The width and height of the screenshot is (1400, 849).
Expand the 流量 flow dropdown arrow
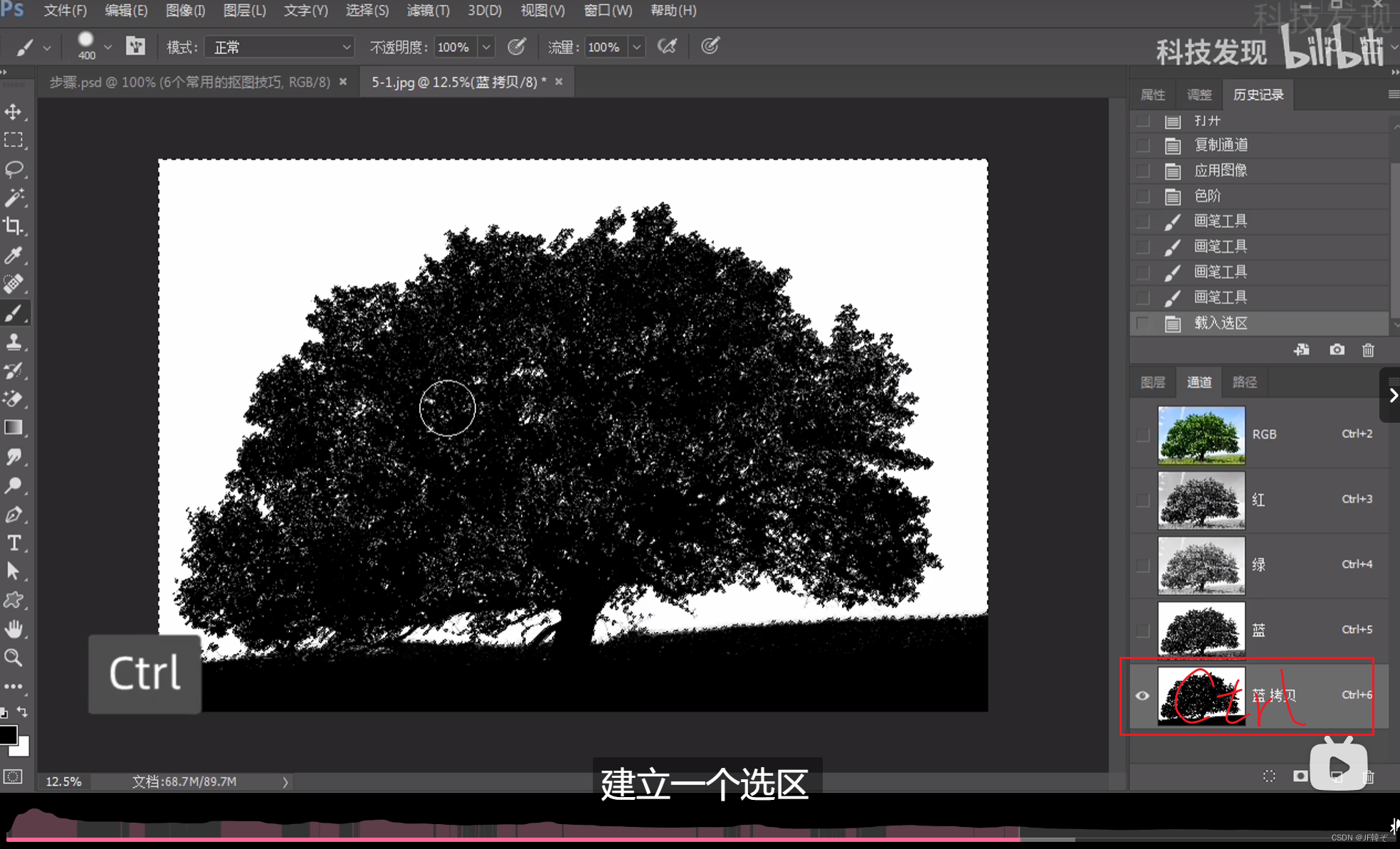tap(637, 47)
